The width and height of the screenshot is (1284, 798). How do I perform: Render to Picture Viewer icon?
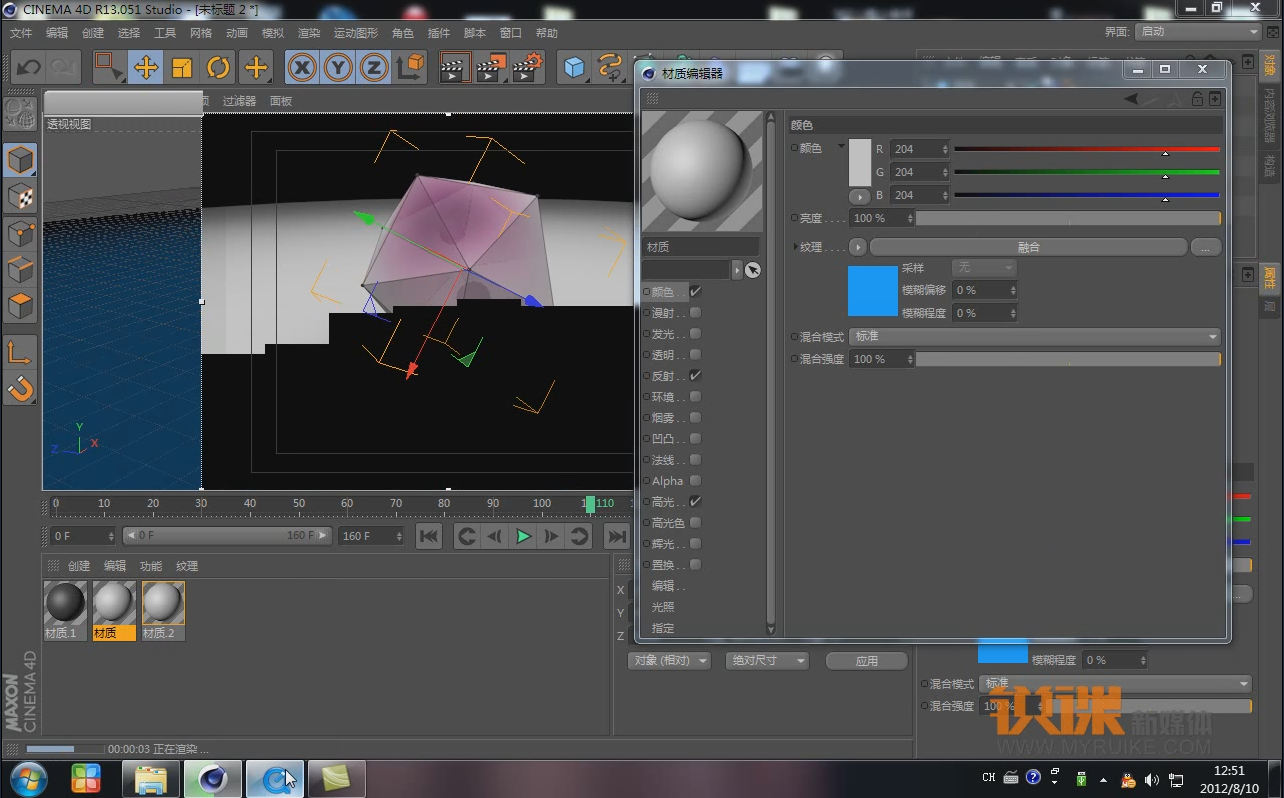(491, 68)
